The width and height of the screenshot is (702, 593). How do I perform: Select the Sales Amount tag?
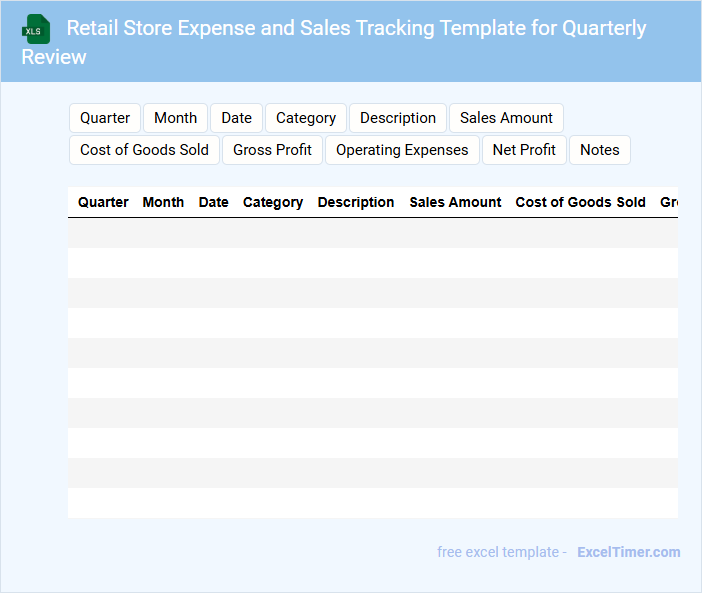(x=506, y=118)
